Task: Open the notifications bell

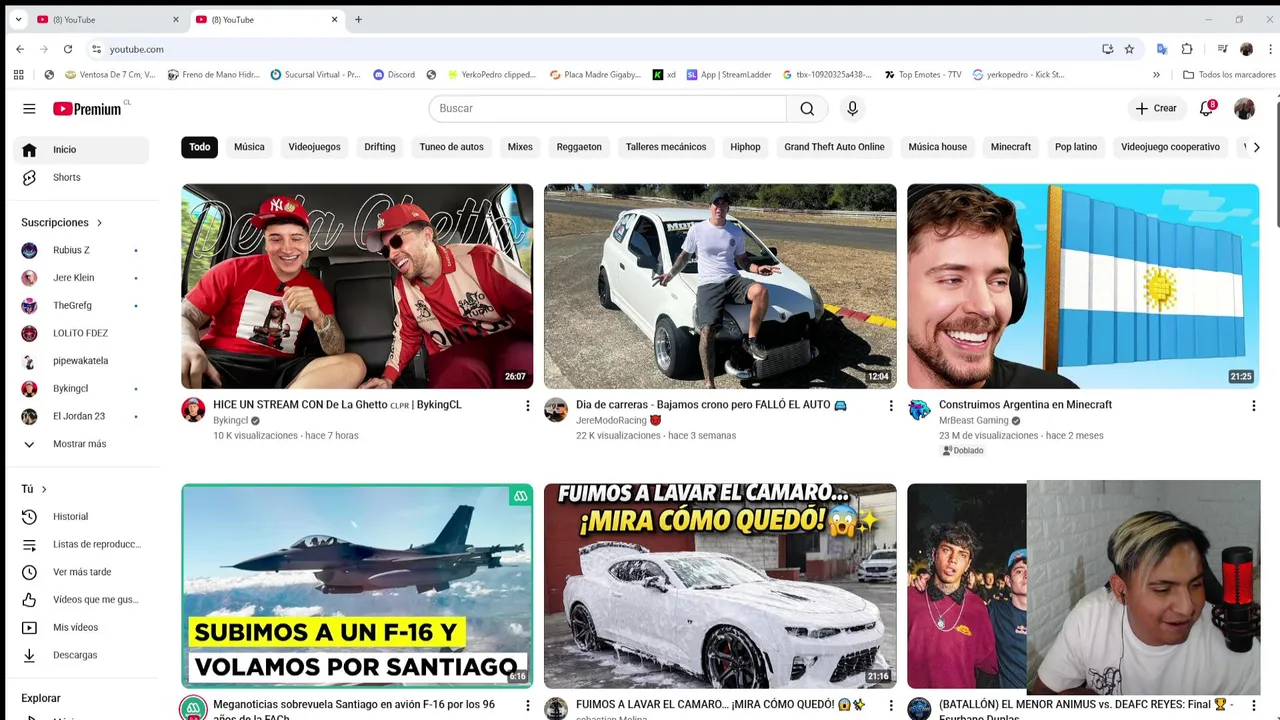Action: pyautogui.click(x=1207, y=108)
